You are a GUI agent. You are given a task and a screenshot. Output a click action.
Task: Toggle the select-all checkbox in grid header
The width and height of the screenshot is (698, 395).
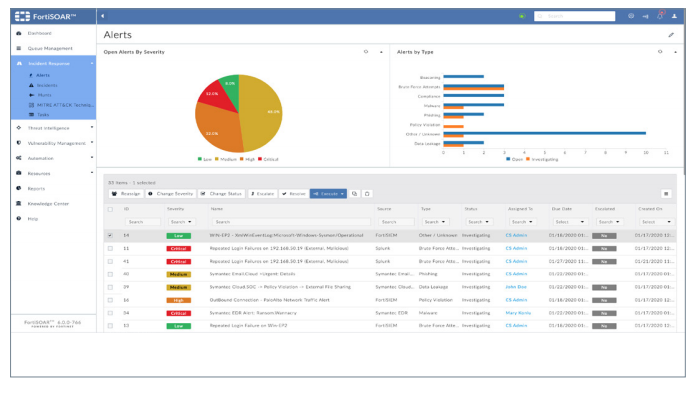click(110, 209)
